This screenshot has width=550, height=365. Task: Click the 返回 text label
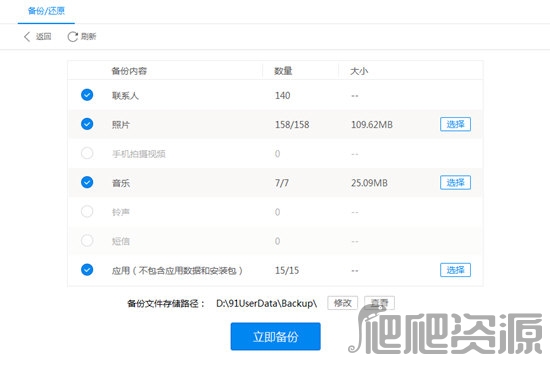43,36
